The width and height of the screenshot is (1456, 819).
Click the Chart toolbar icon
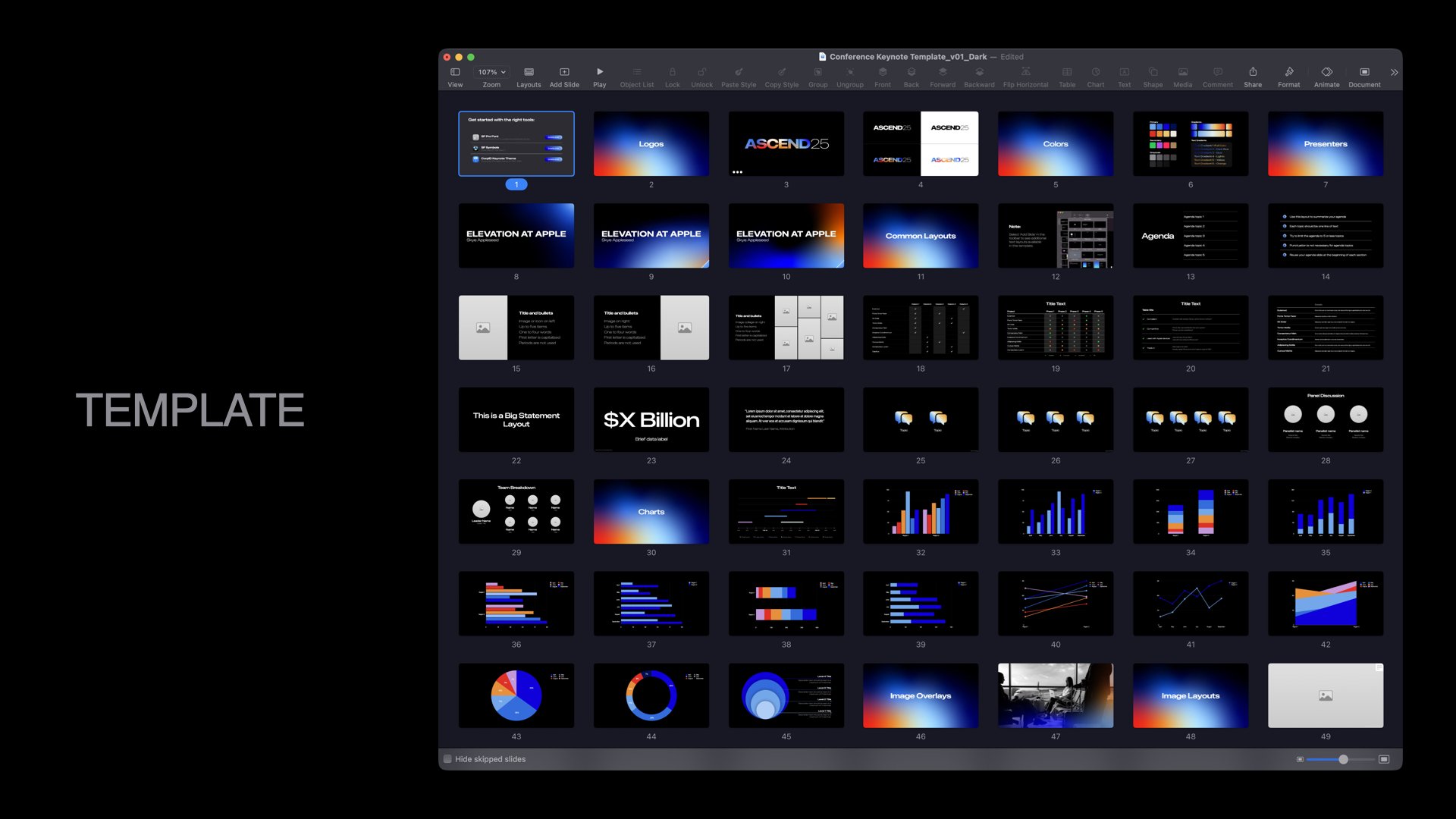(x=1095, y=72)
